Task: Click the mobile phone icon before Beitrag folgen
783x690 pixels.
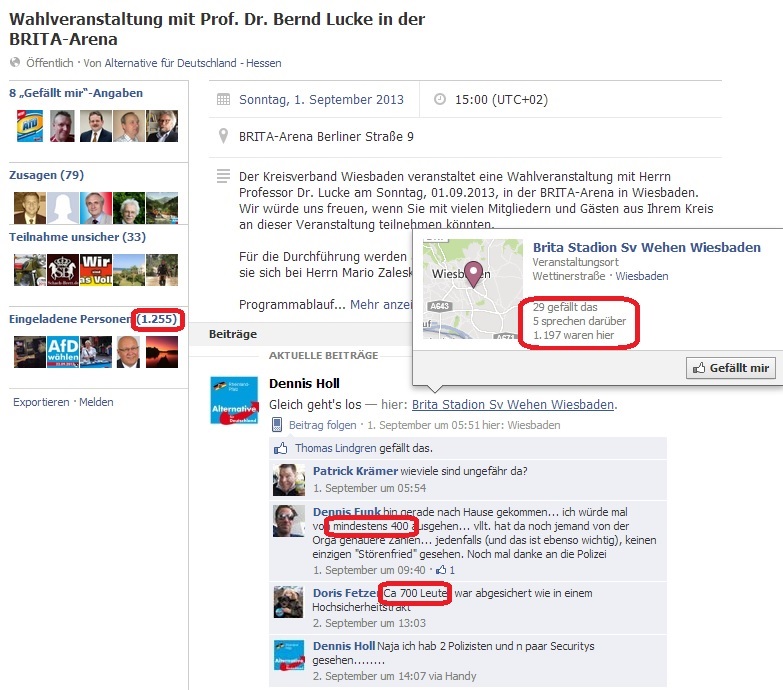Action: pos(277,425)
